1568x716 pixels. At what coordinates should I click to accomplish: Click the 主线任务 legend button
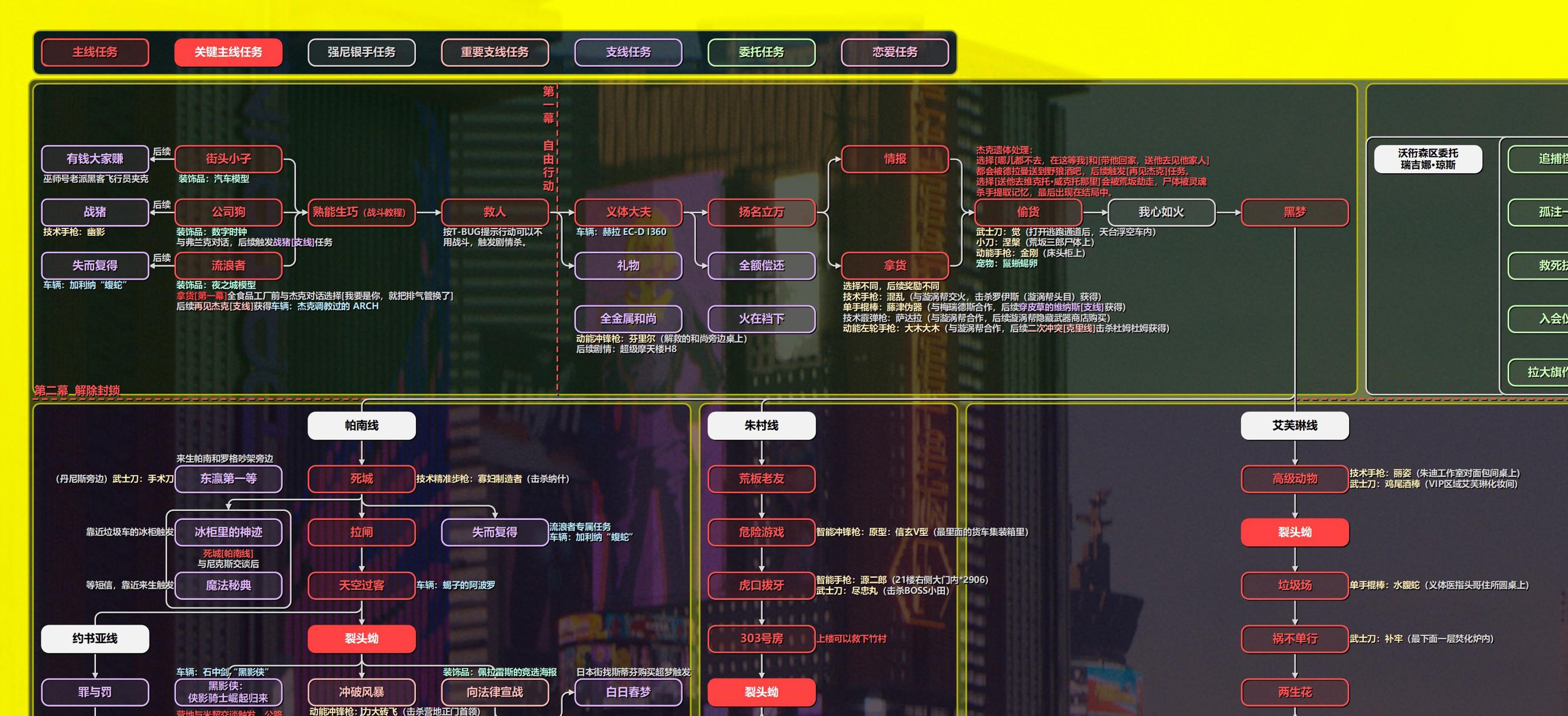point(95,52)
